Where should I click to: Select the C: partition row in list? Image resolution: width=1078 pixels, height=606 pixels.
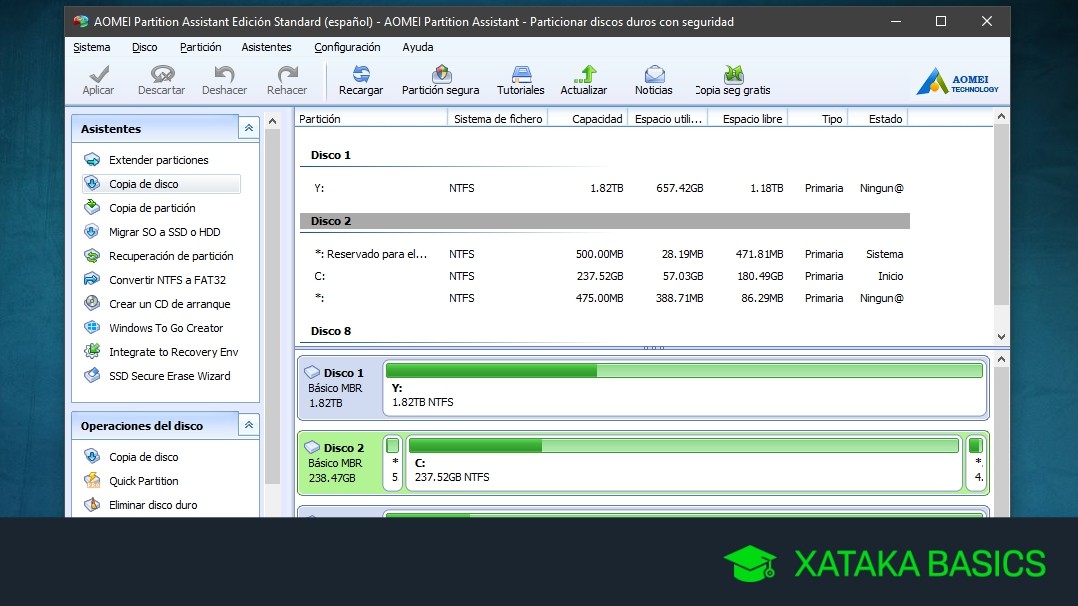(605, 276)
